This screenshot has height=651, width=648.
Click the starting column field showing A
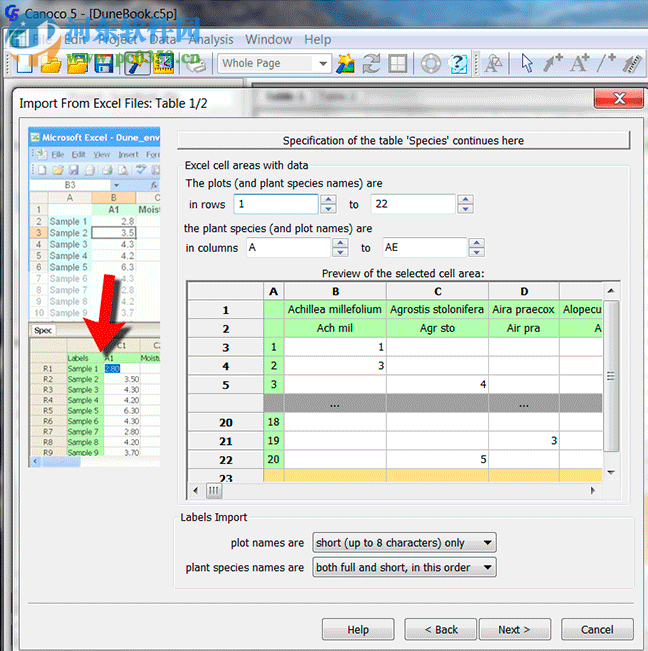tap(289, 247)
